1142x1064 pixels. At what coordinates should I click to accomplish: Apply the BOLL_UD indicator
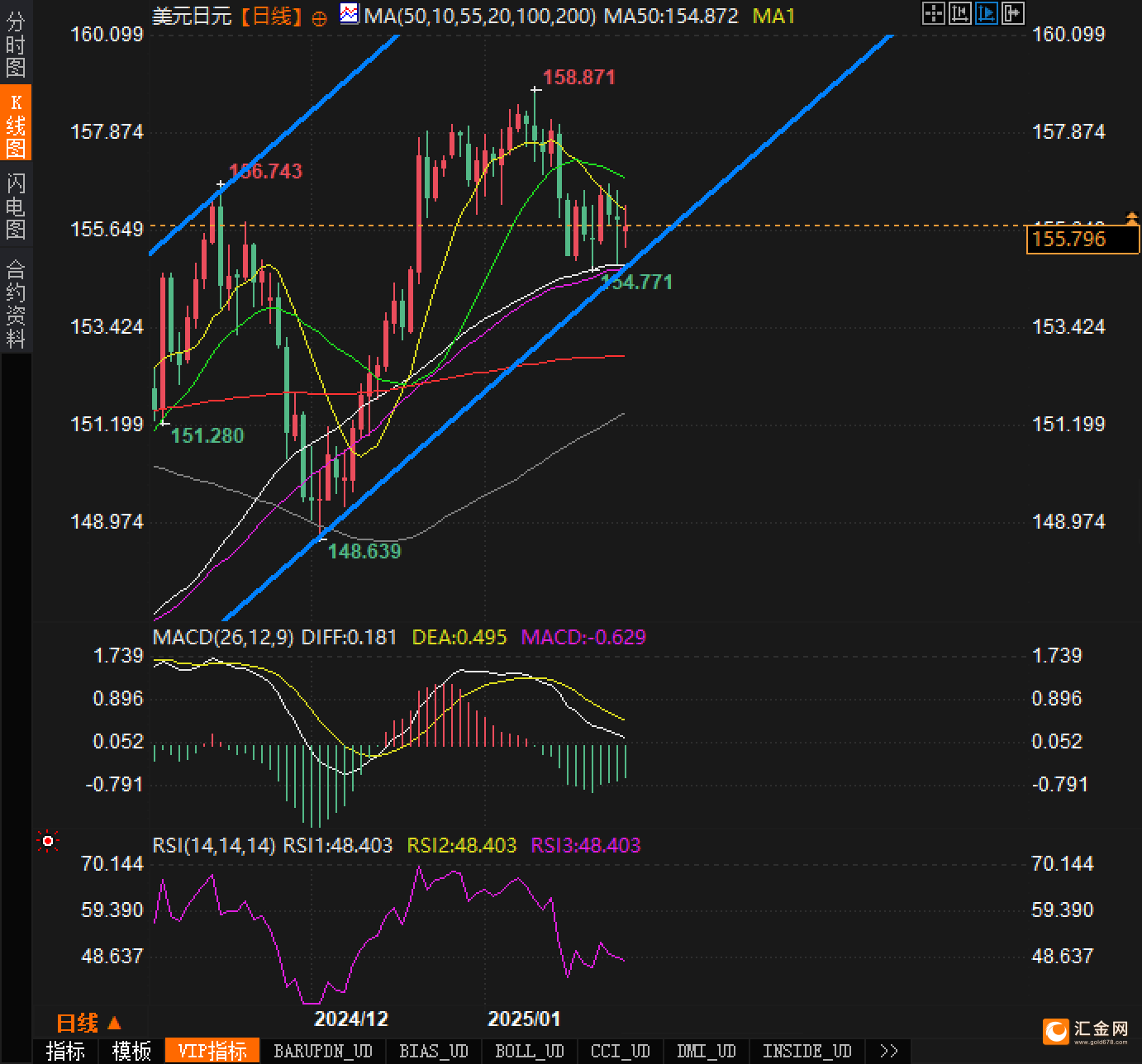tap(530, 1051)
